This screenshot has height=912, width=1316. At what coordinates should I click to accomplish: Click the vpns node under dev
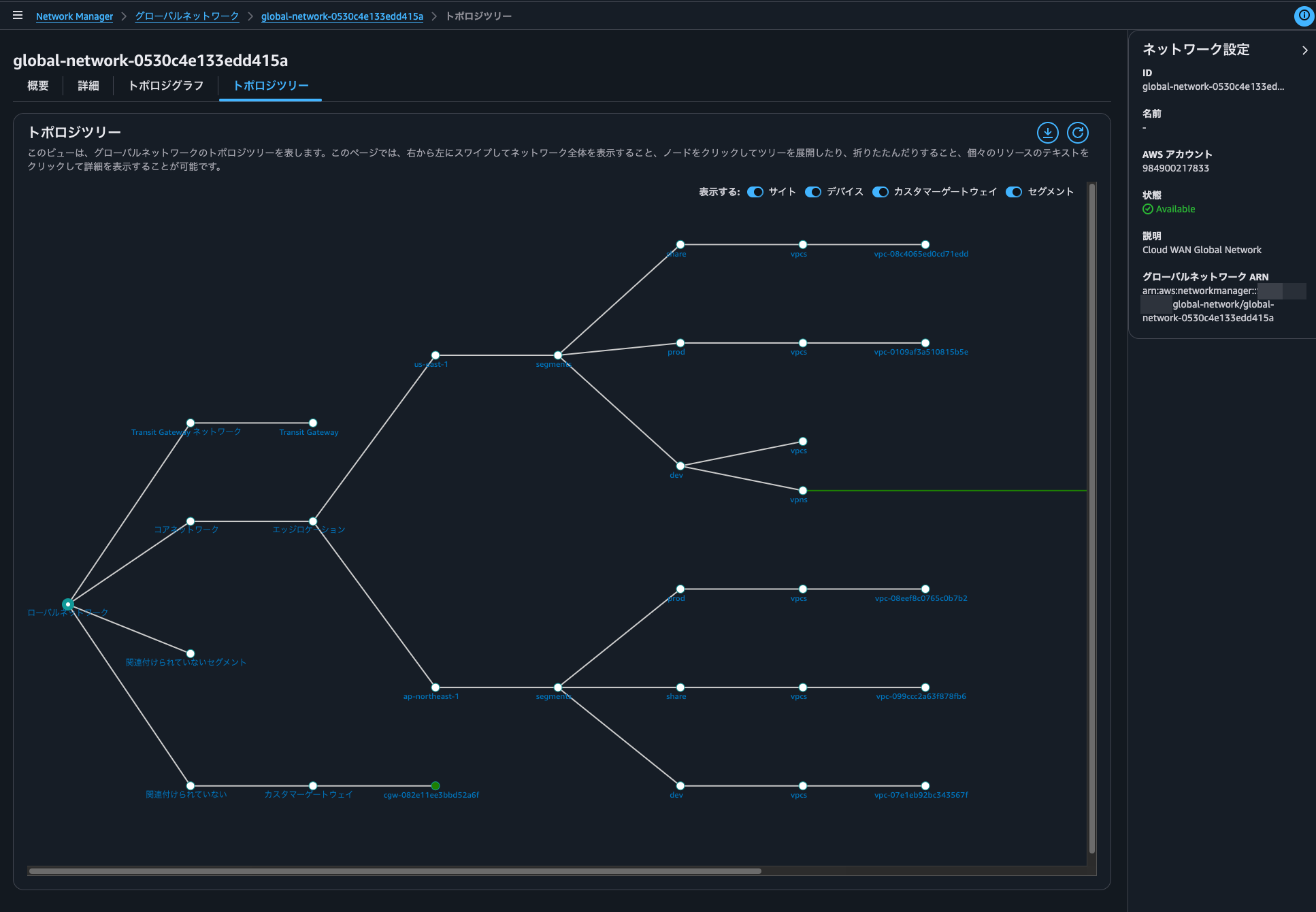[x=803, y=490]
